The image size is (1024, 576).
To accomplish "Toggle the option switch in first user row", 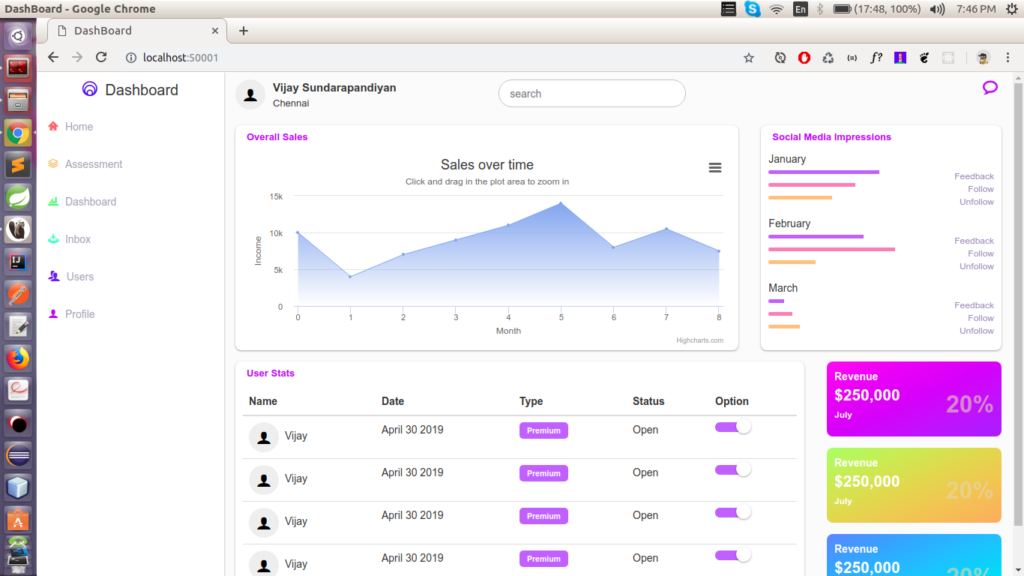I will point(732,428).
